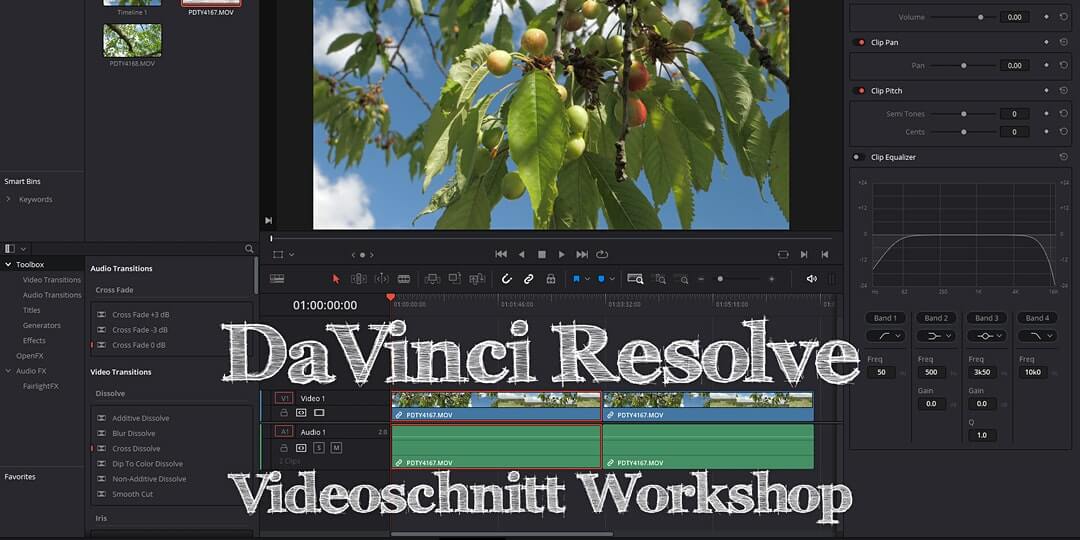Open the marker color dropdown arrow
The height and width of the screenshot is (540, 1080).
(x=612, y=279)
